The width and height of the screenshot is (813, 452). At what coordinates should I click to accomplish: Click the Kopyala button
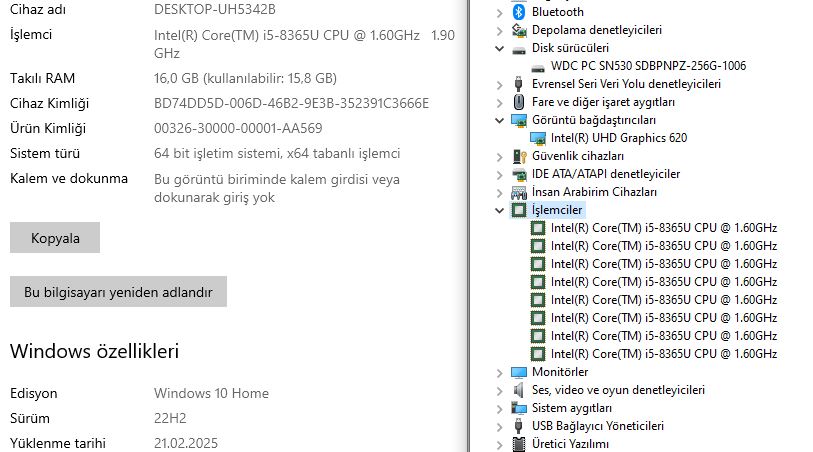(x=55, y=238)
